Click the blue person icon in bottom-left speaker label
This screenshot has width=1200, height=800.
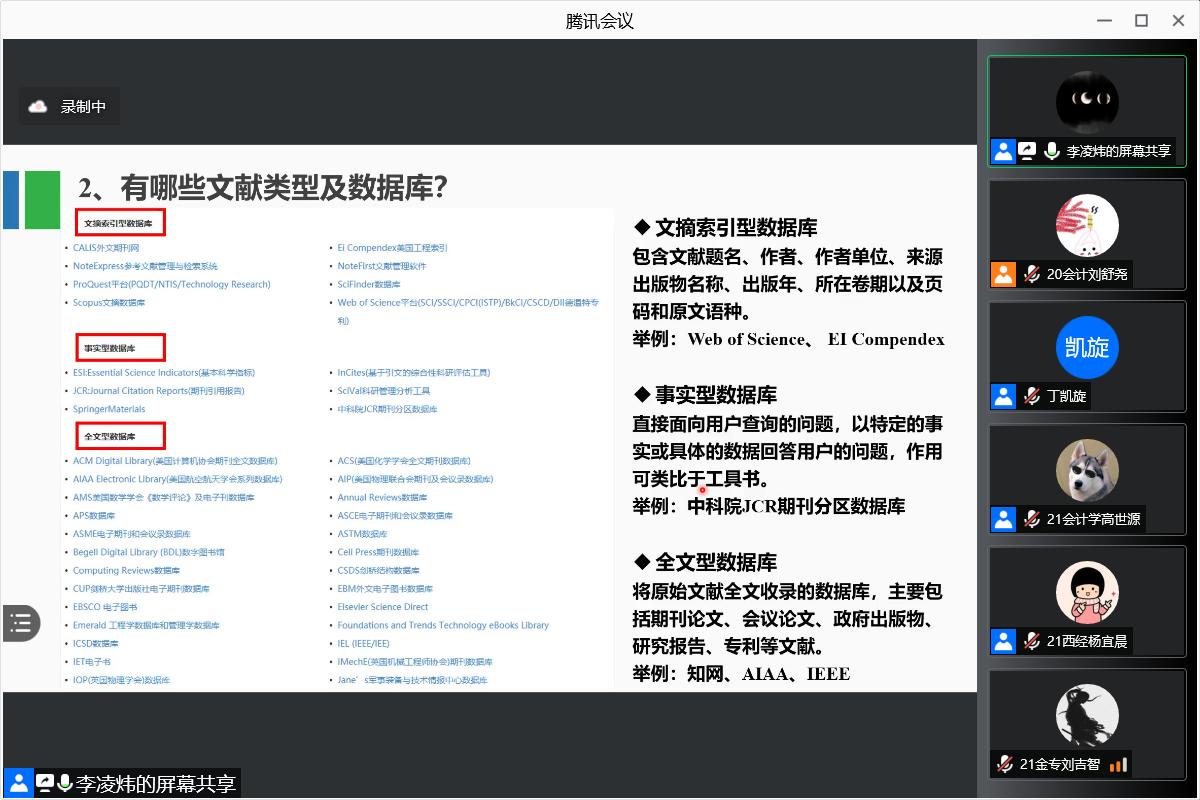point(18,782)
